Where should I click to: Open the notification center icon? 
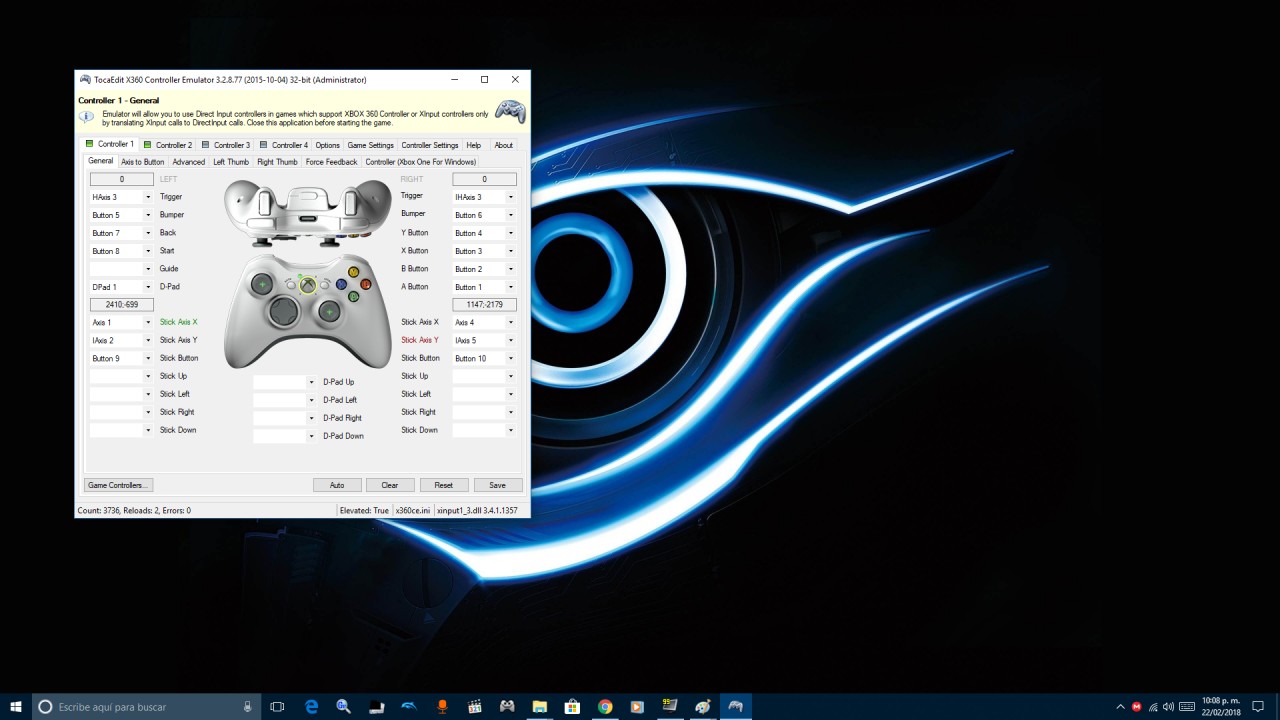tap(1258, 707)
